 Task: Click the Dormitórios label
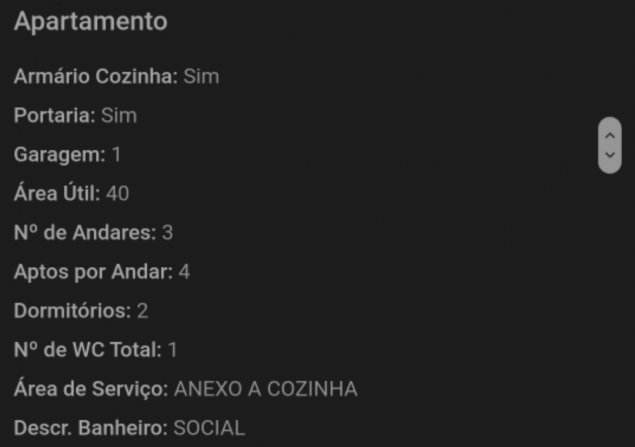tap(72, 311)
